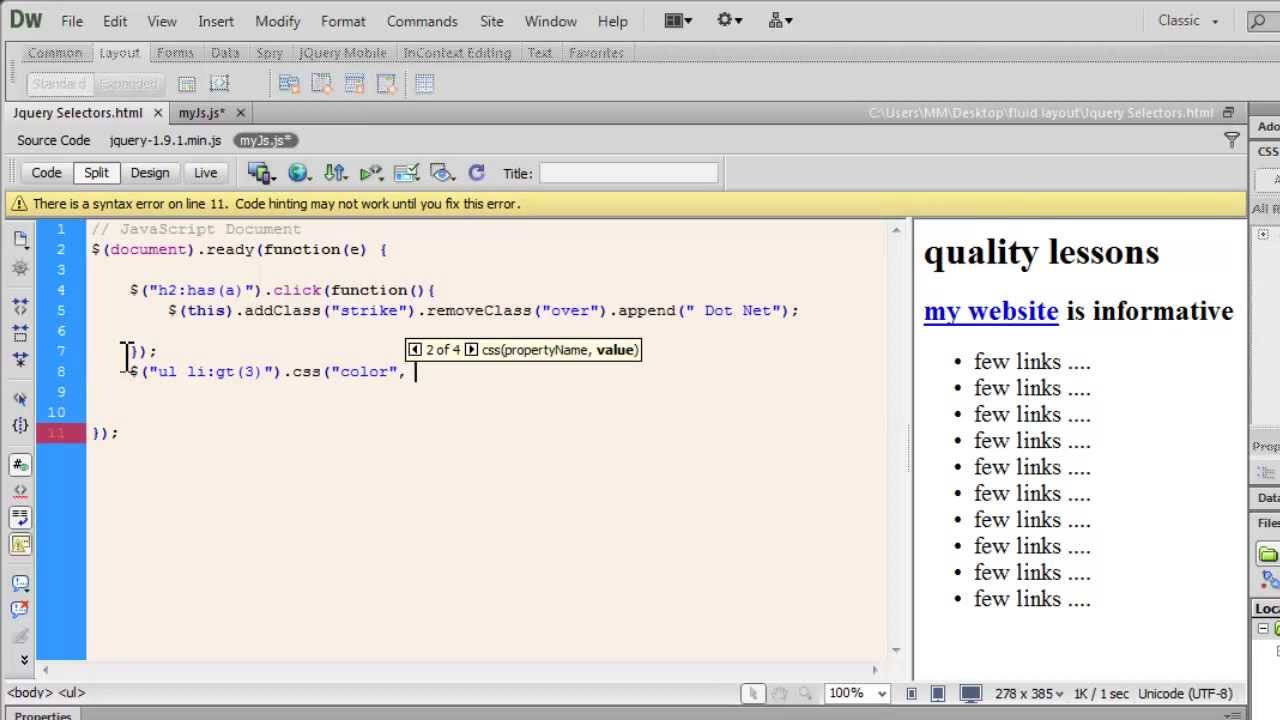Click Check Browser Compatibility icon

click(x=406, y=173)
